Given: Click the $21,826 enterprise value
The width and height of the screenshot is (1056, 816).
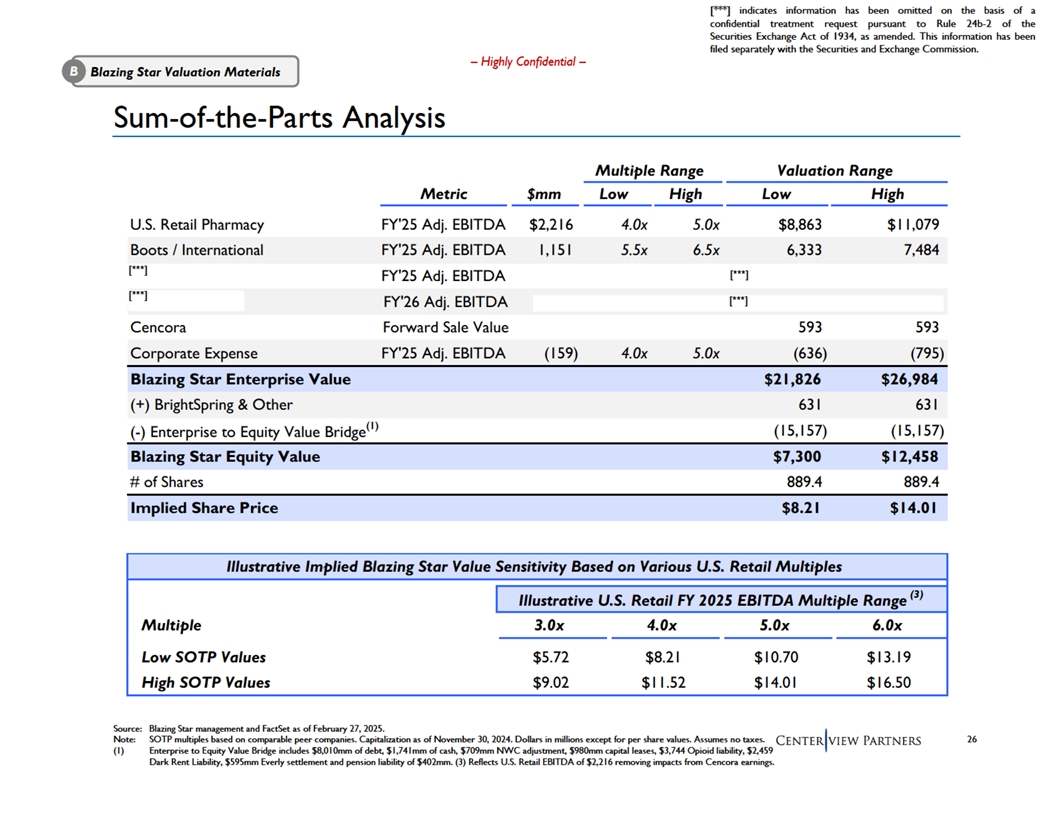Looking at the screenshot, I should click(792, 380).
